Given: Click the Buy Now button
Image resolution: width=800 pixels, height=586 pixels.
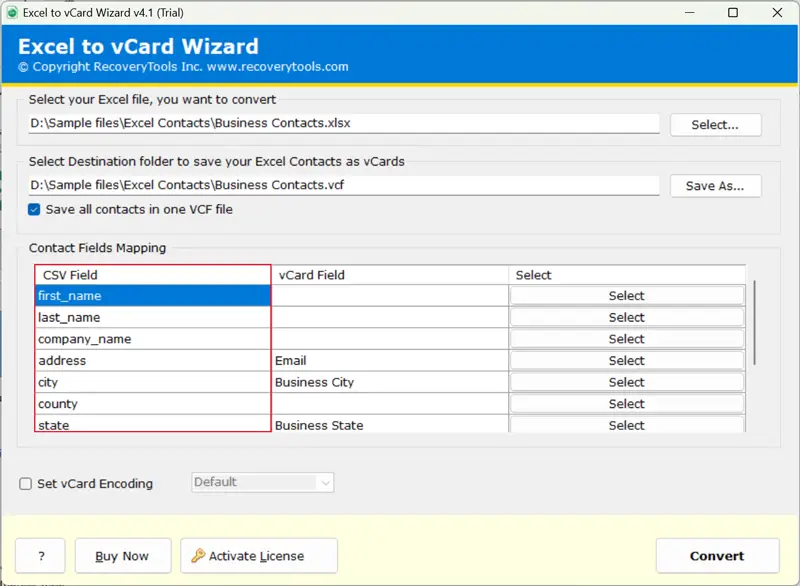Looking at the screenshot, I should (x=122, y=556).
